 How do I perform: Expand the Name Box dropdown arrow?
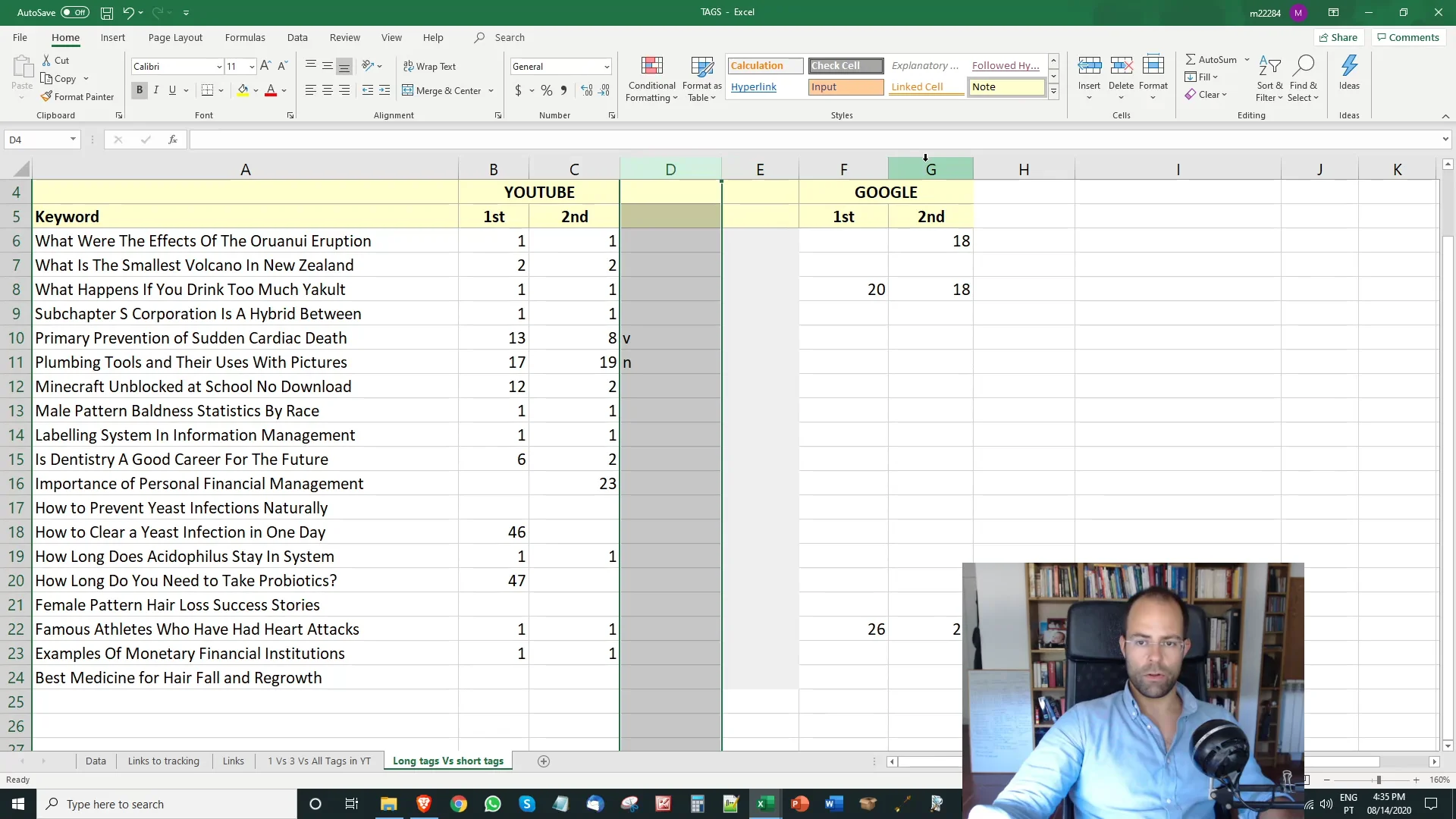(x=73, y=140)
